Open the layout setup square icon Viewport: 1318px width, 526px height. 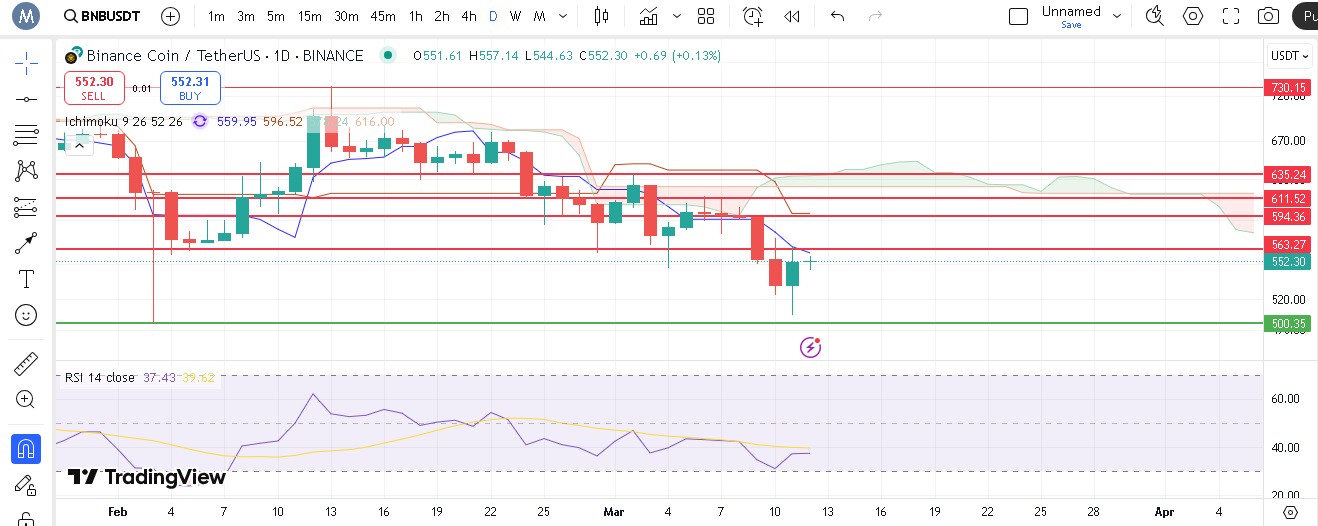1018,16
